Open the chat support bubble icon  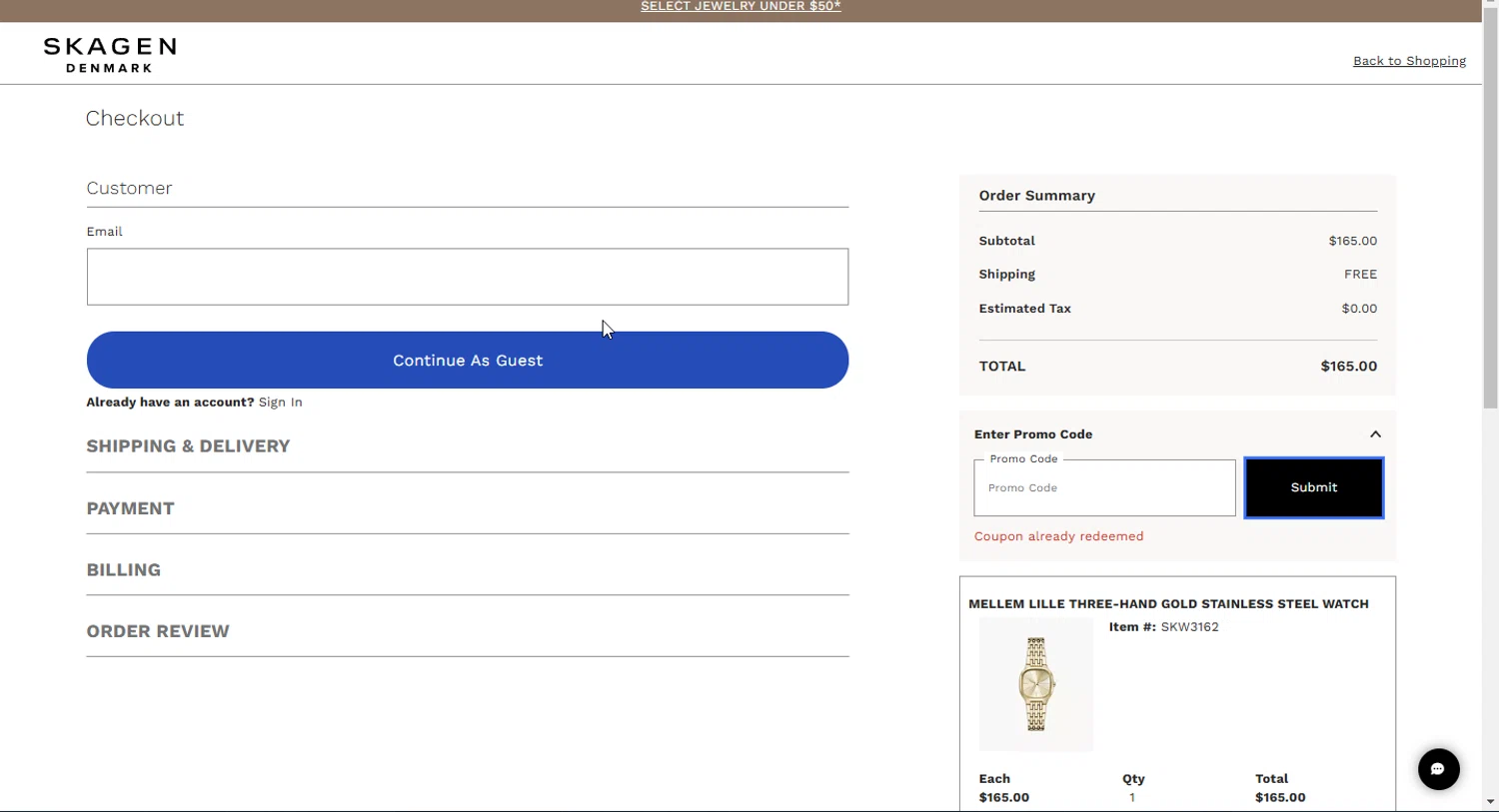click(x=1438, y=769)
